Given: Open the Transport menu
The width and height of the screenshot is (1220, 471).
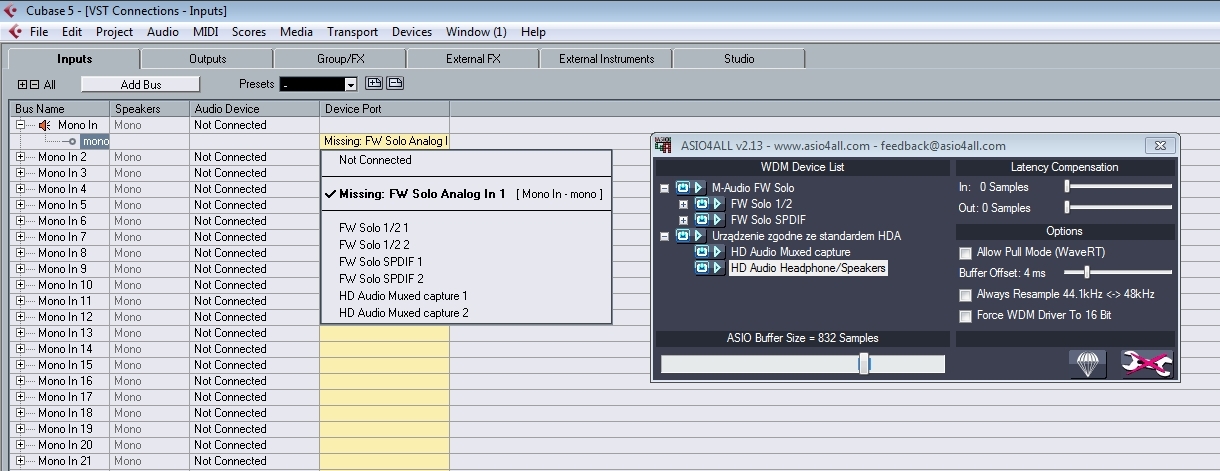Looking at the screenshot, I should [x=352, y=32].
